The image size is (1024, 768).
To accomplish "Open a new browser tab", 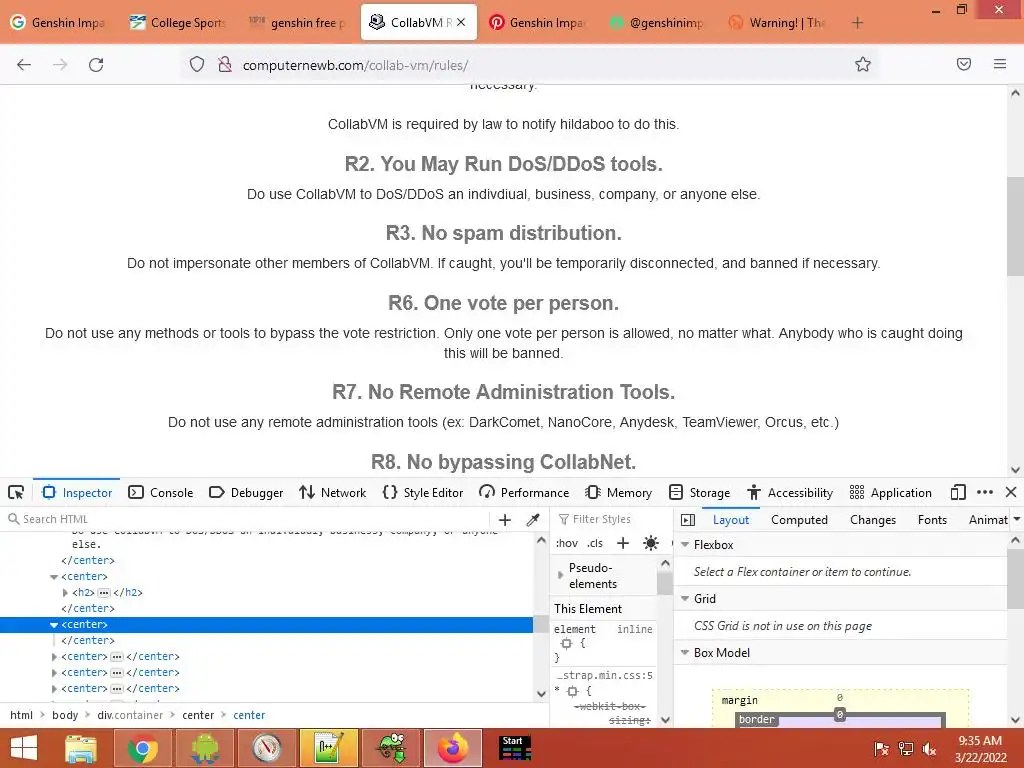I will click(857, 23).
